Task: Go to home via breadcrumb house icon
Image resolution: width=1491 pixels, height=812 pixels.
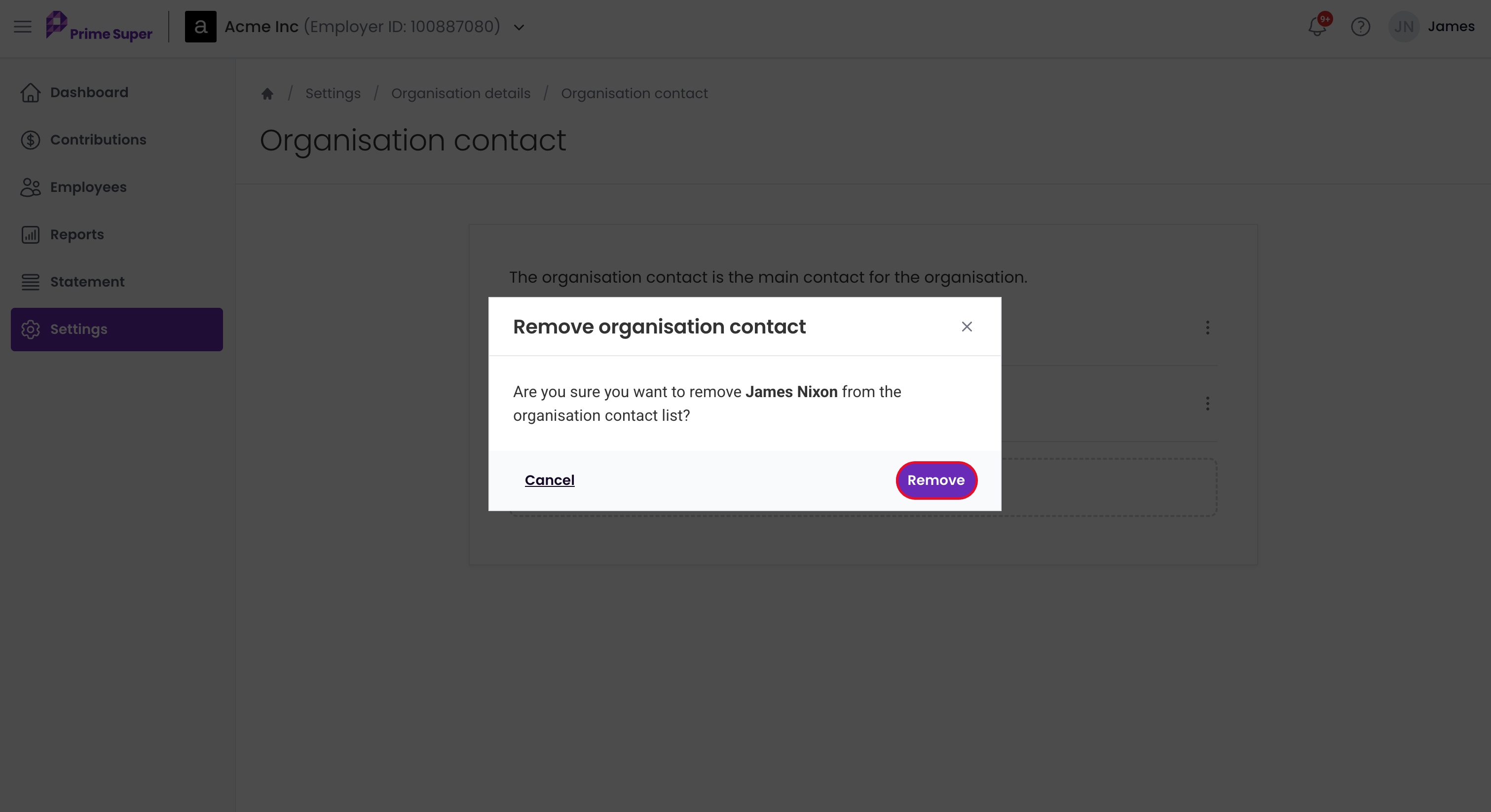Action: point(267,93)
